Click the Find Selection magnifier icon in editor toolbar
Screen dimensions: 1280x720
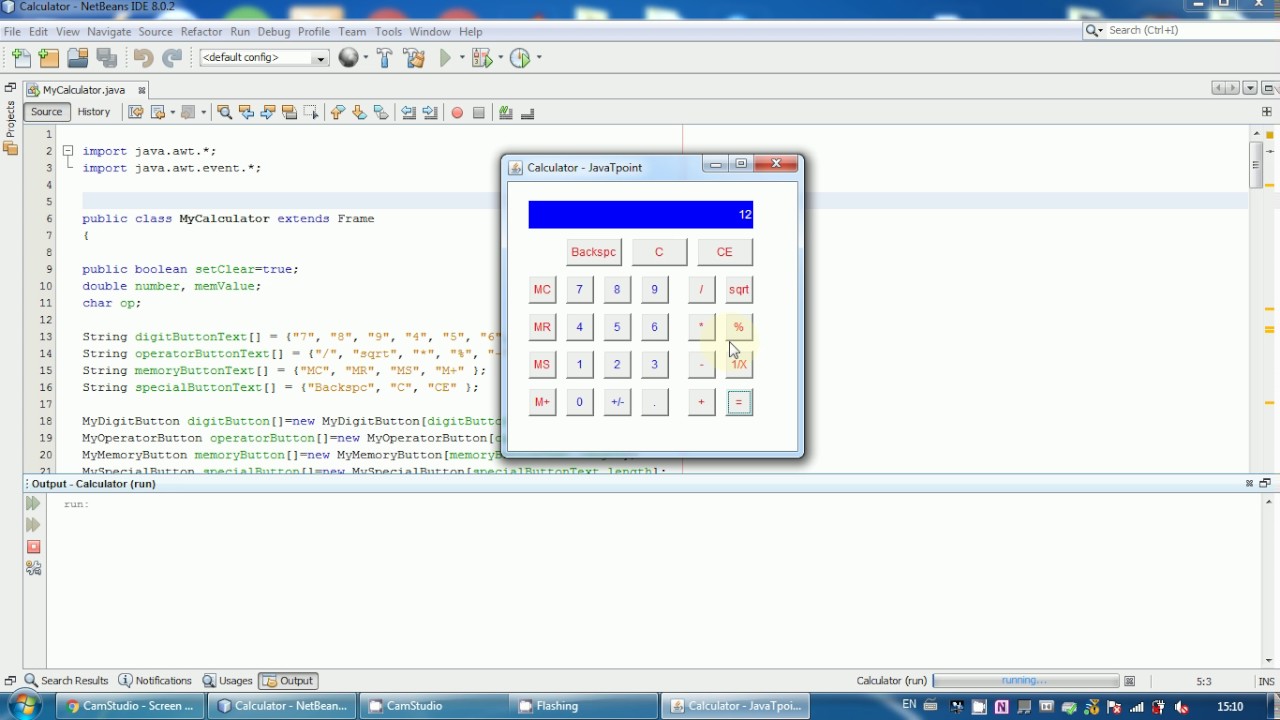[224, 112]
